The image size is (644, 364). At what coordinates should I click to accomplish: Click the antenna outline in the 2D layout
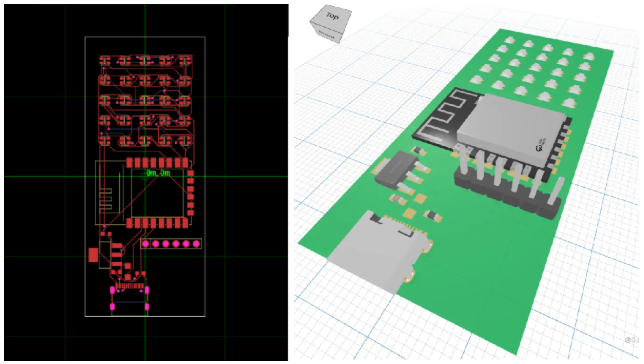110,192
